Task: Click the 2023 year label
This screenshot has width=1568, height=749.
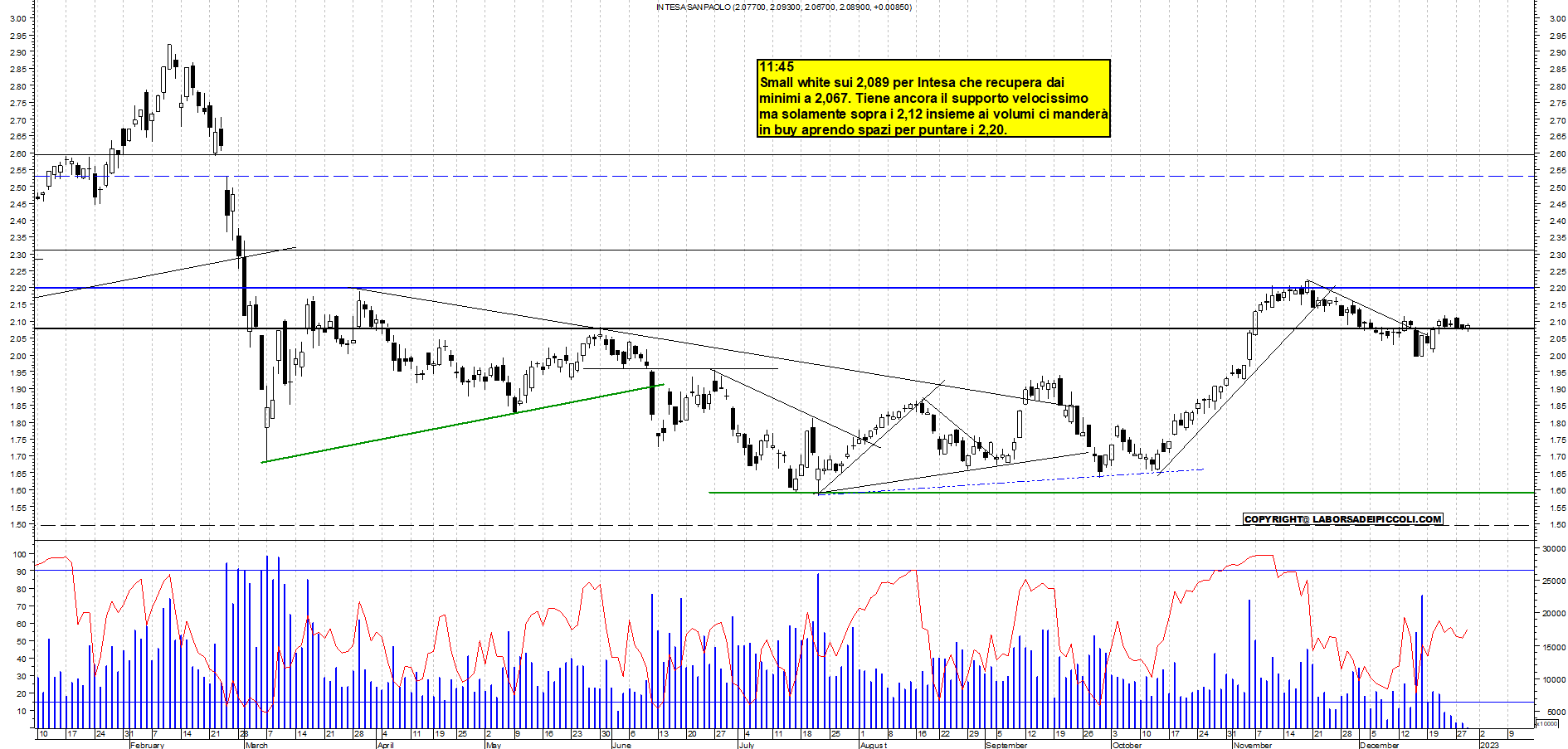Action: tap(1489, 745)
